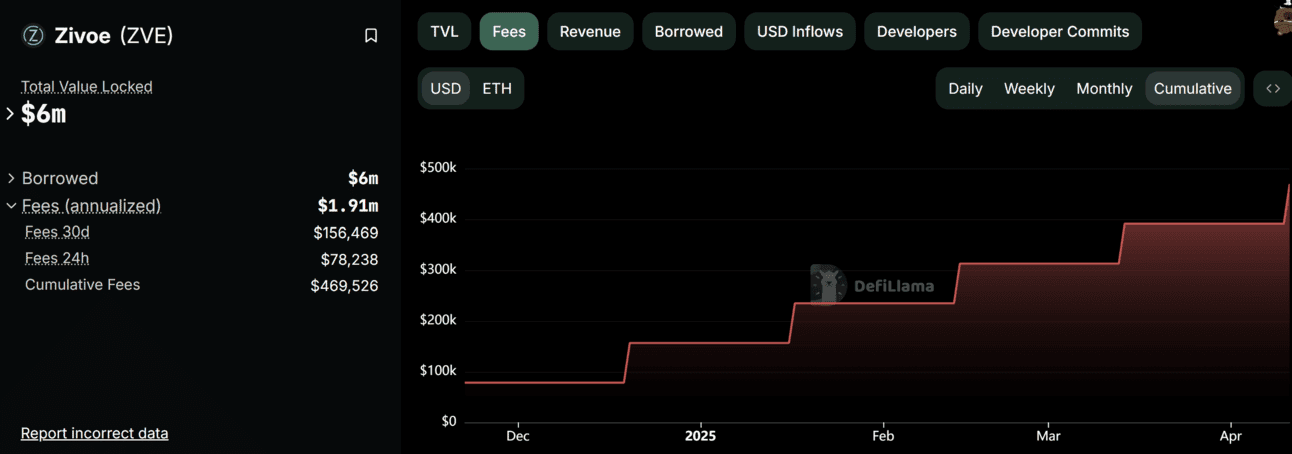Click the $100k axis label

pos(437,371)
